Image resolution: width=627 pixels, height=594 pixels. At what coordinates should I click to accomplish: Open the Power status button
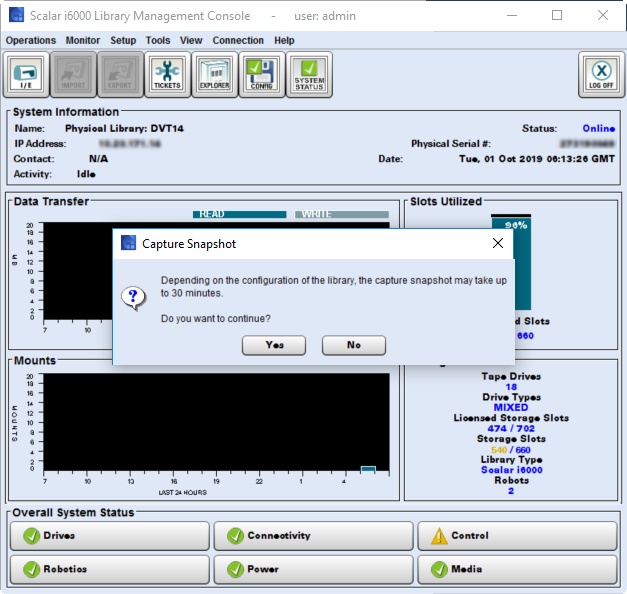point(314,569)
